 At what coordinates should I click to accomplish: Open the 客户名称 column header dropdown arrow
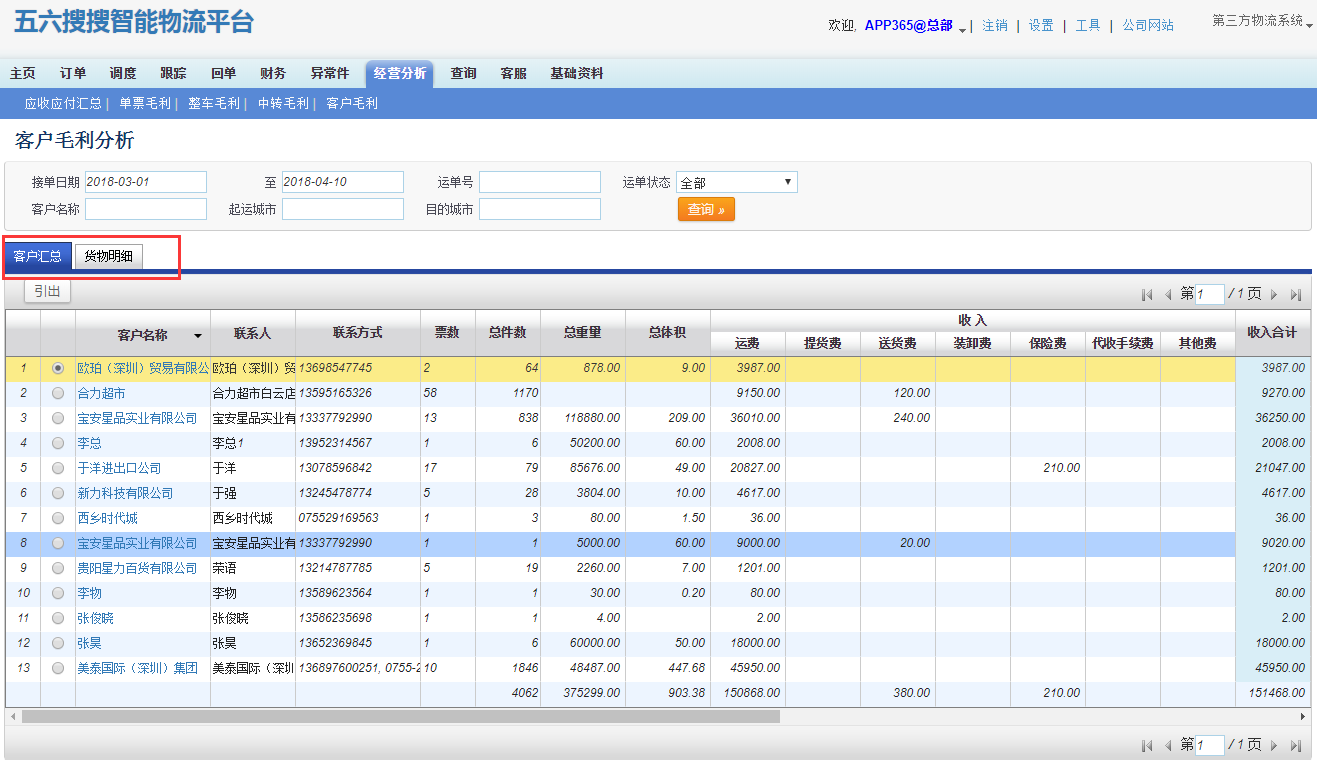coord(198,336)
